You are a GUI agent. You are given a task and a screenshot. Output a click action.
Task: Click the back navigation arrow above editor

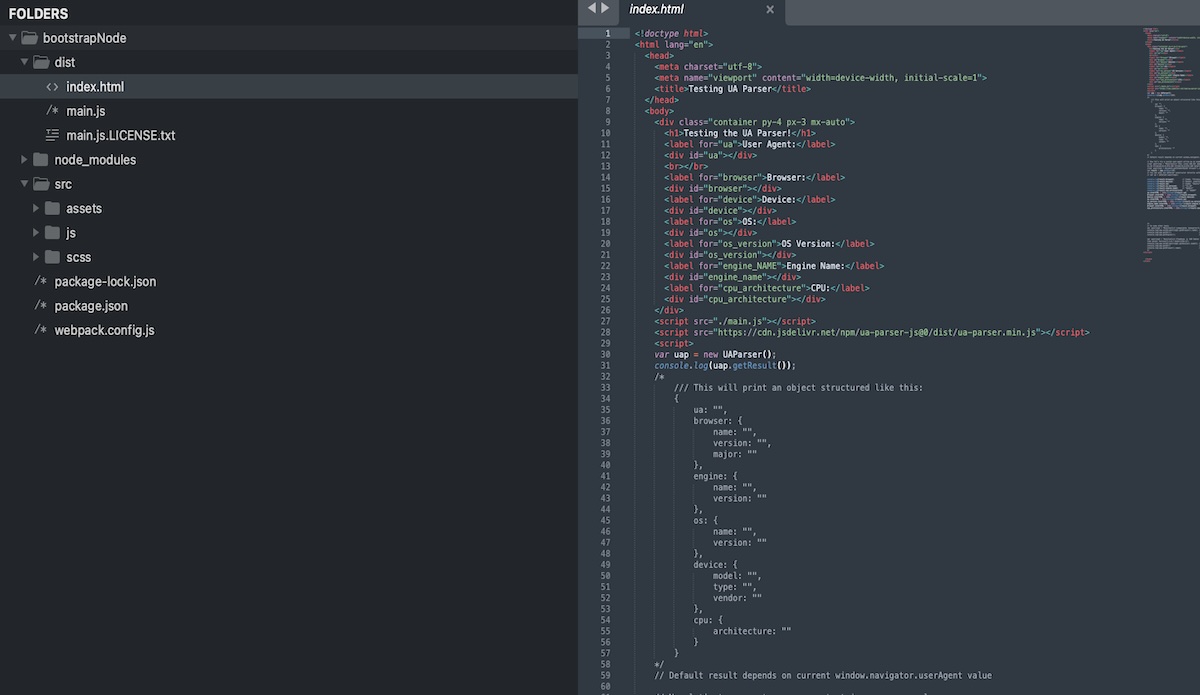point(591,8)
